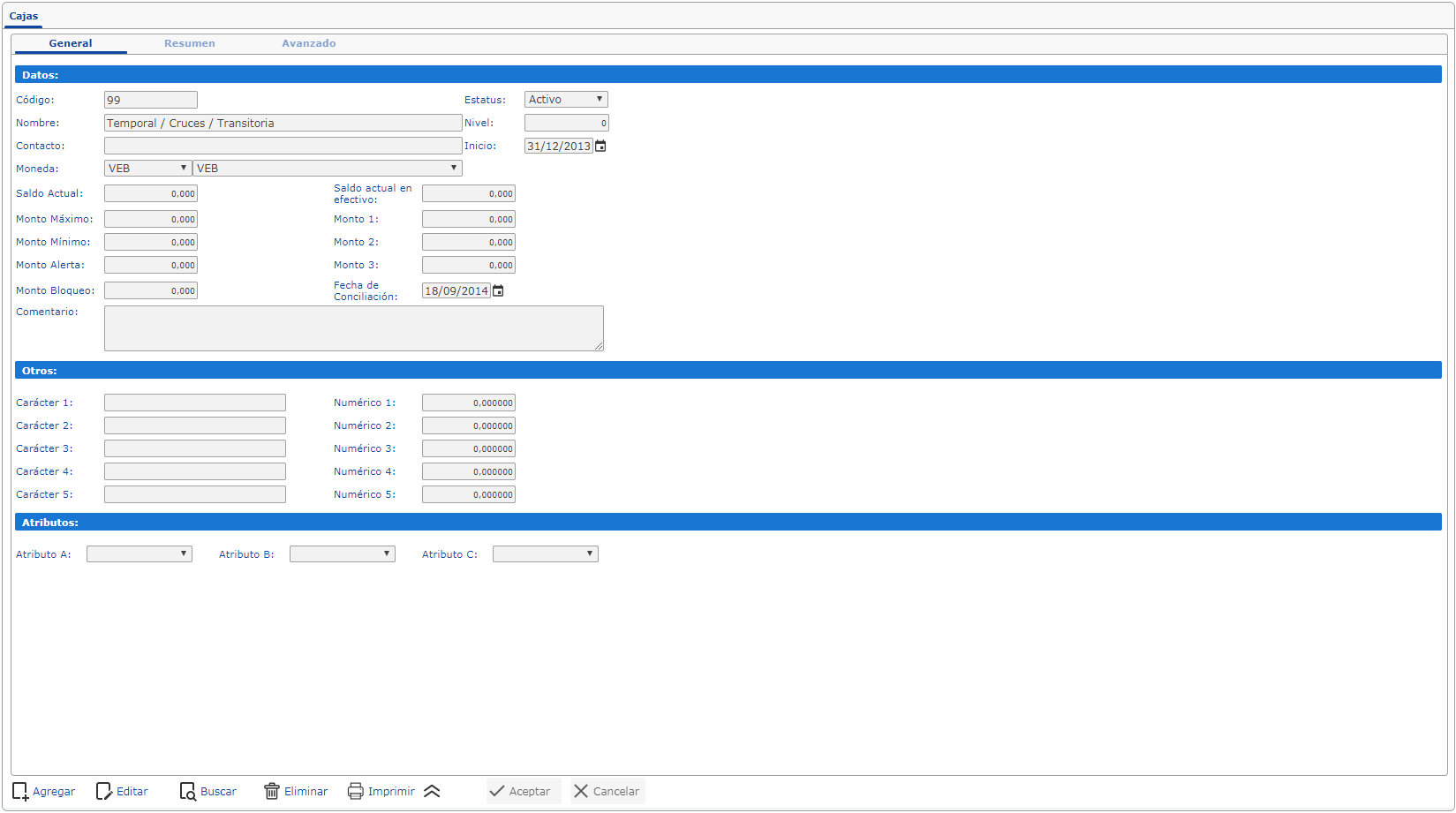Open the short Moneda VEB dropdown
This screenshot has height=813, width=1456.
coord(147,169)
